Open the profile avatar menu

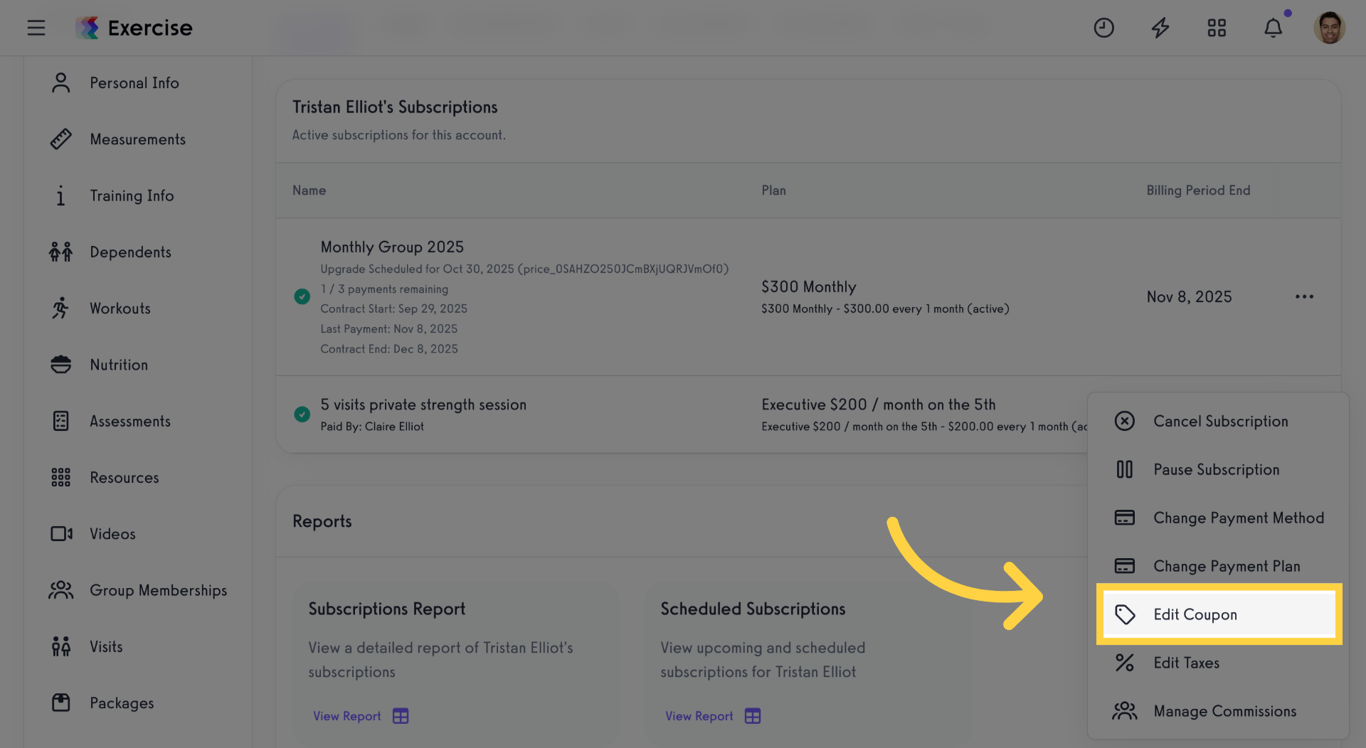[1329, 27]
